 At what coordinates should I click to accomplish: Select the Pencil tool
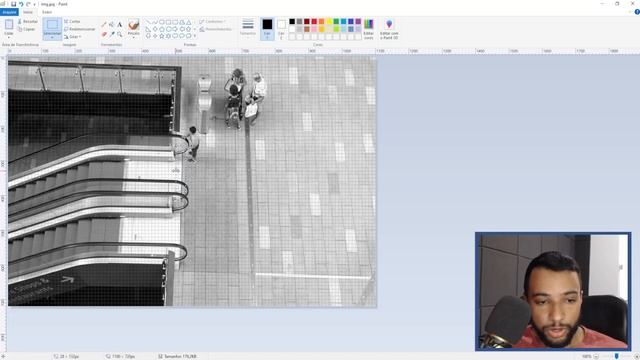pos(104,24)
